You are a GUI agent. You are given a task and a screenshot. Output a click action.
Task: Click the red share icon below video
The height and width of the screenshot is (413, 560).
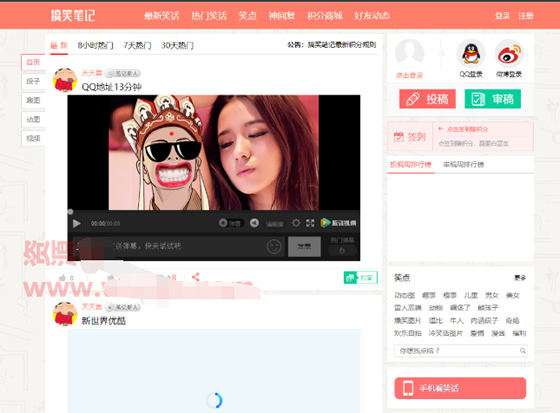[x=195, y=277]
